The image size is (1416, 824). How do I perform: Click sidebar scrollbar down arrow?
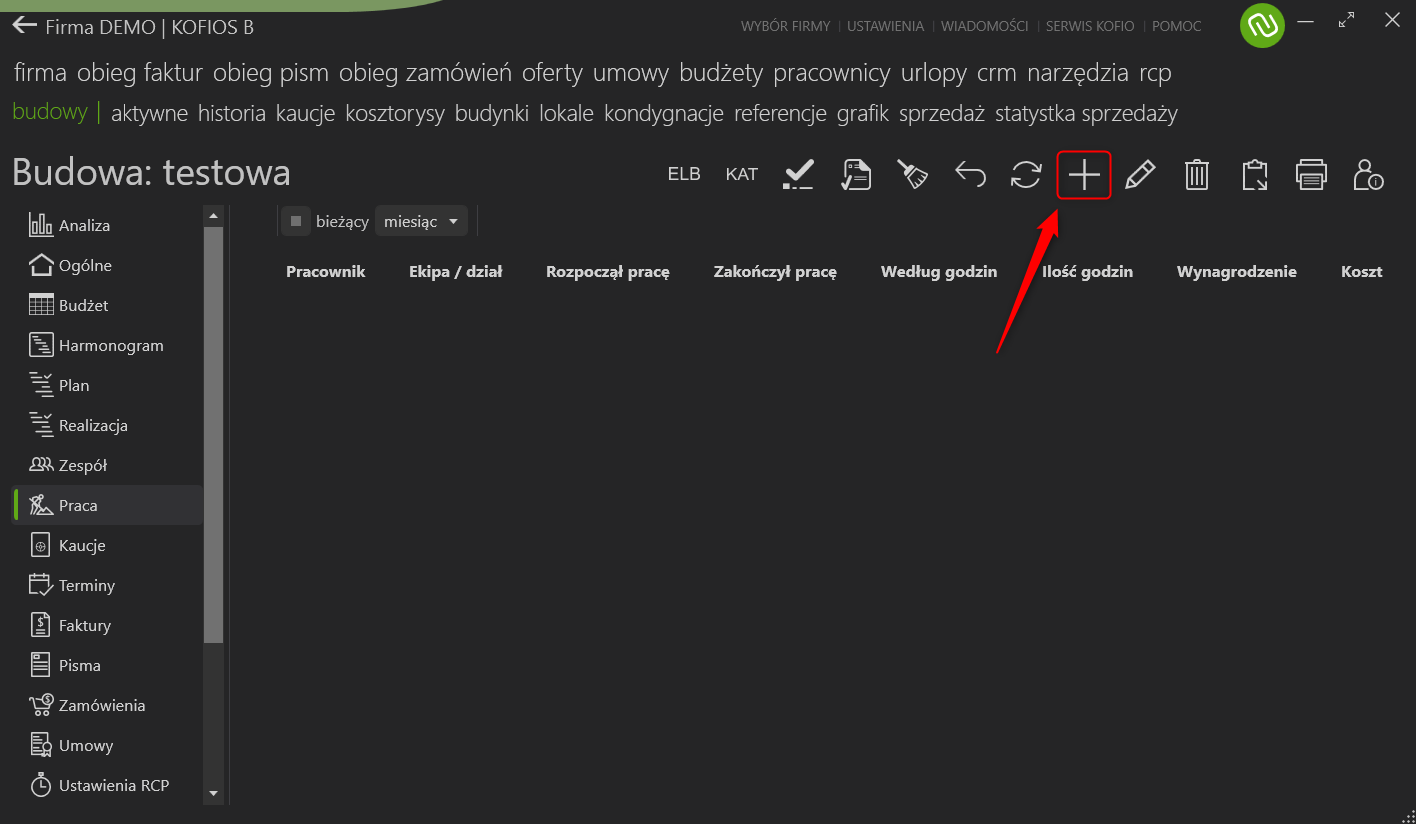(213, 793)
